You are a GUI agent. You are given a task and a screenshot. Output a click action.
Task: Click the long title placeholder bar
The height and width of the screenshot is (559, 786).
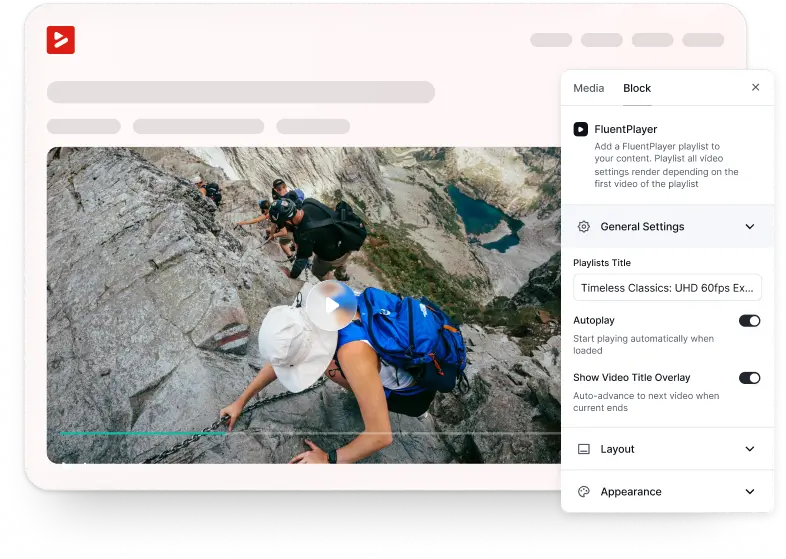coord(240,92)
